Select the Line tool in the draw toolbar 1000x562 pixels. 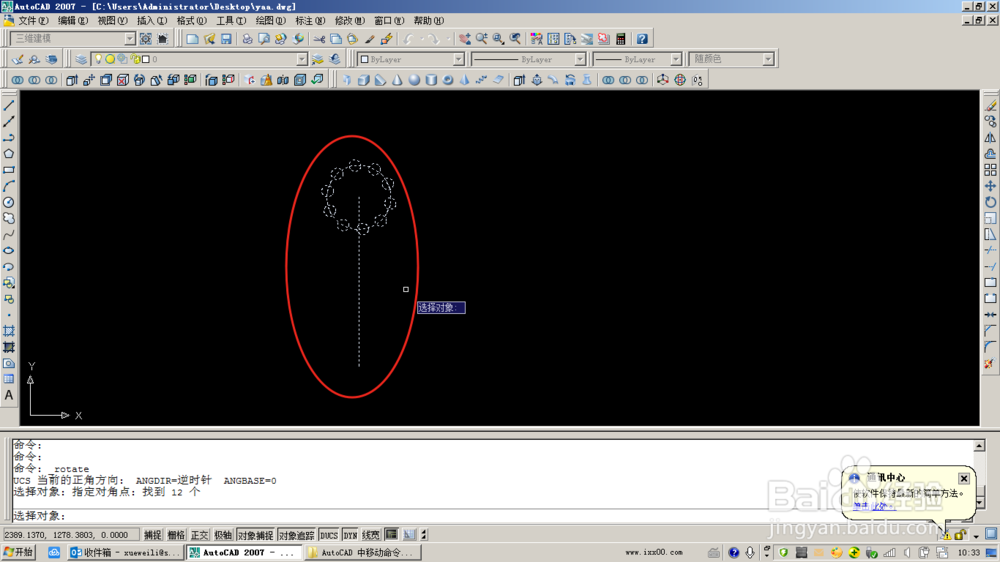pyautogui.click(x=9, y=106)
